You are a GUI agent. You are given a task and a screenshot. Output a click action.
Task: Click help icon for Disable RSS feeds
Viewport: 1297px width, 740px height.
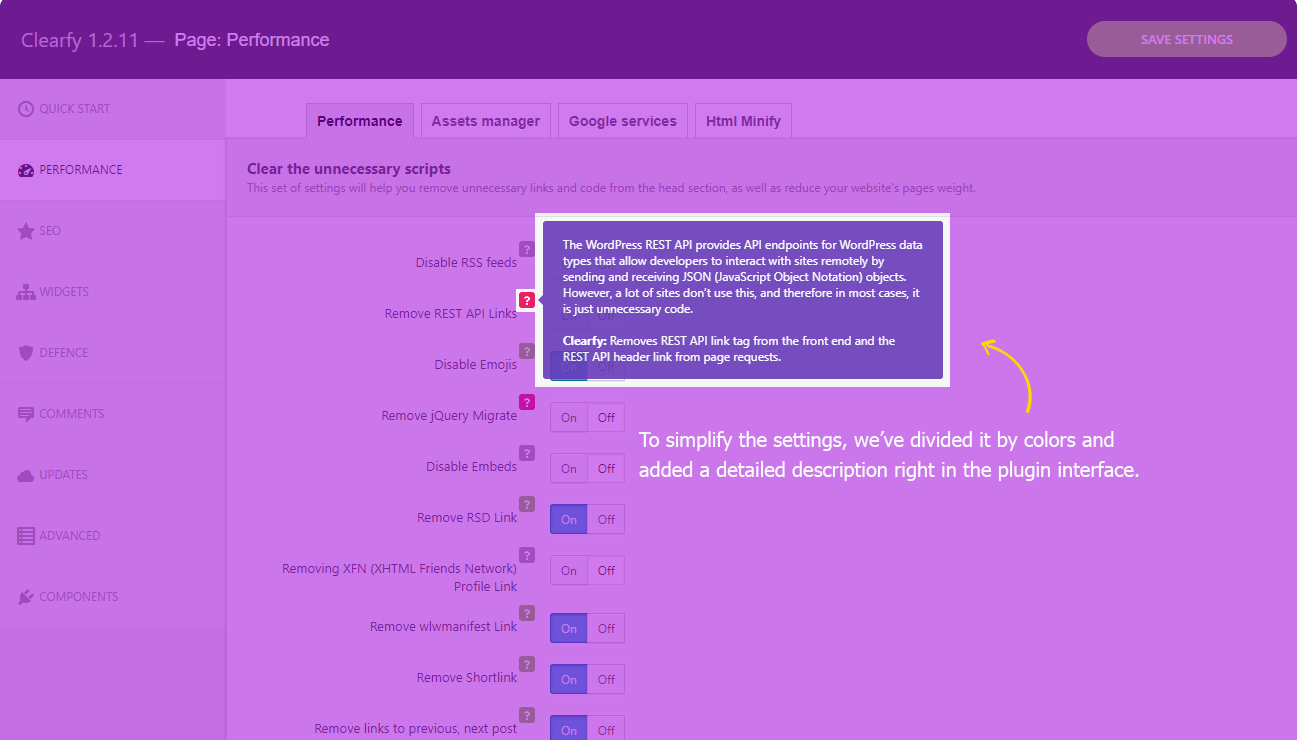(527, 249)
